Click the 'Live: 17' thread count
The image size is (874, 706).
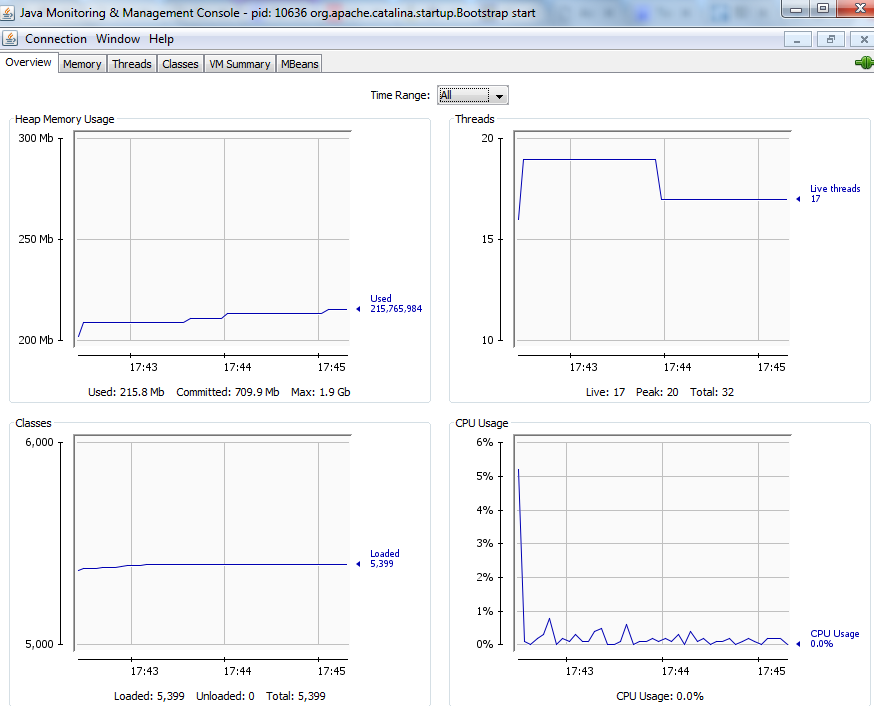[605, 392]
